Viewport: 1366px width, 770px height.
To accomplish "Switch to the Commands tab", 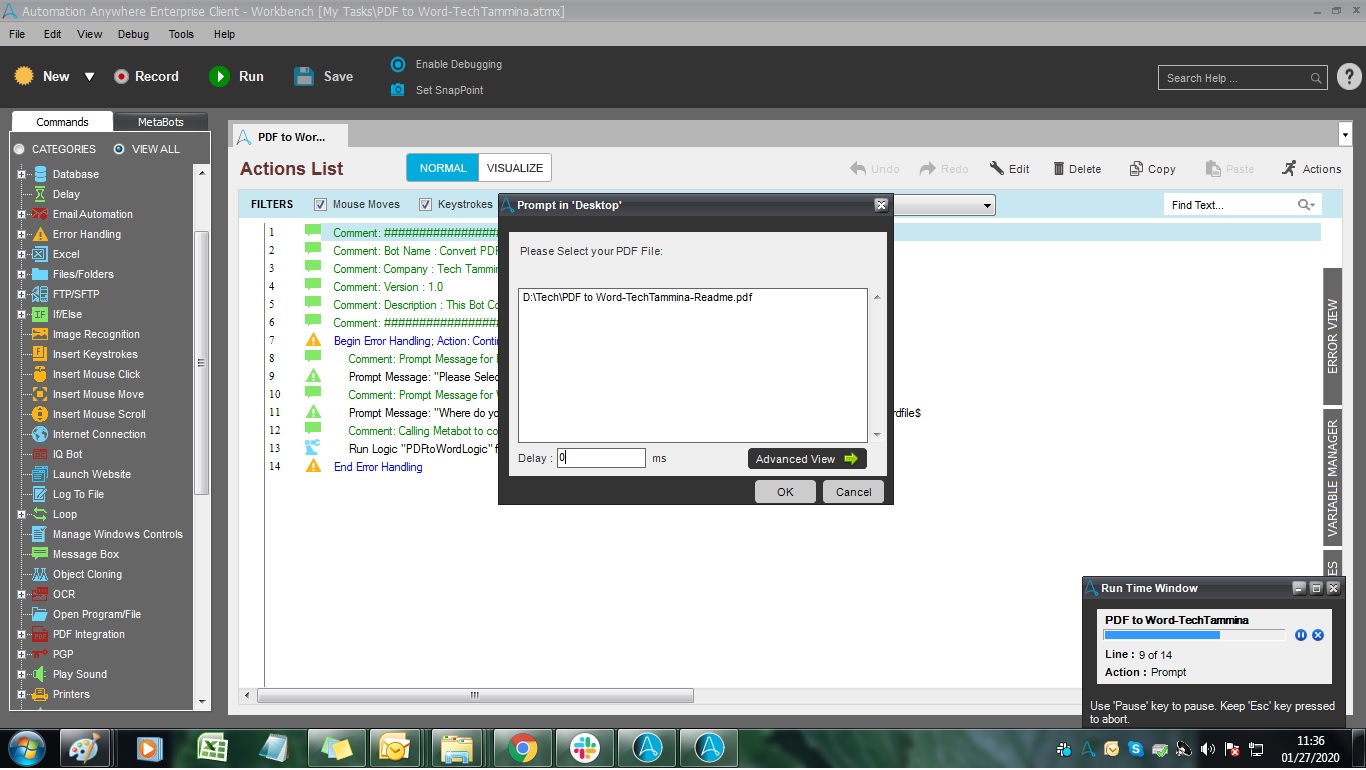I will (62, 122).
